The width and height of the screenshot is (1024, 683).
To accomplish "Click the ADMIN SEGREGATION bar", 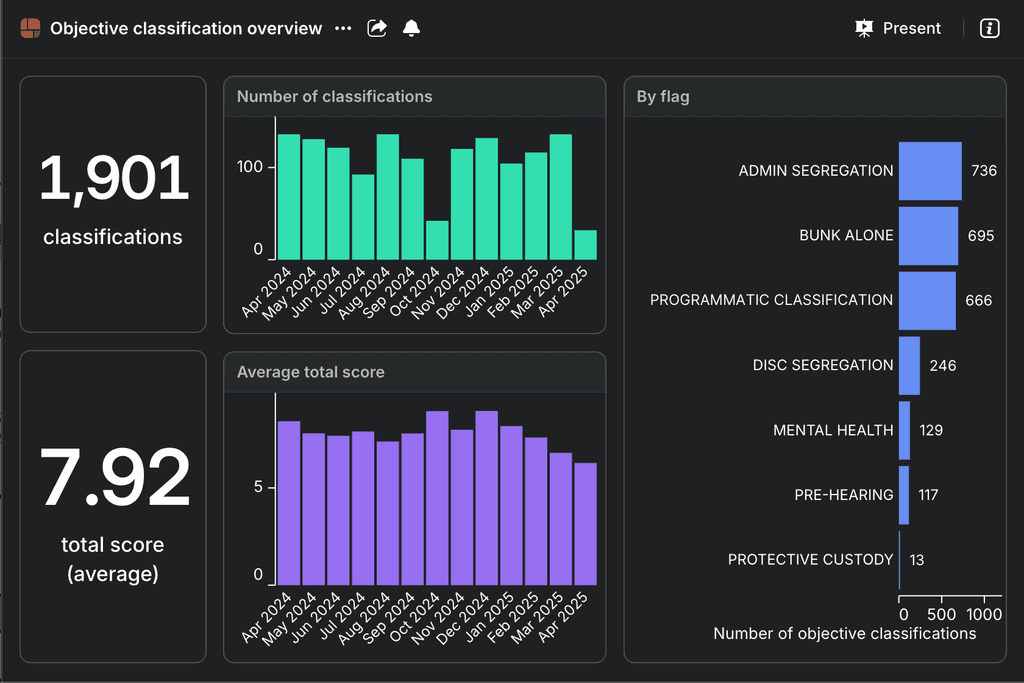I will [x=930, y=171].
